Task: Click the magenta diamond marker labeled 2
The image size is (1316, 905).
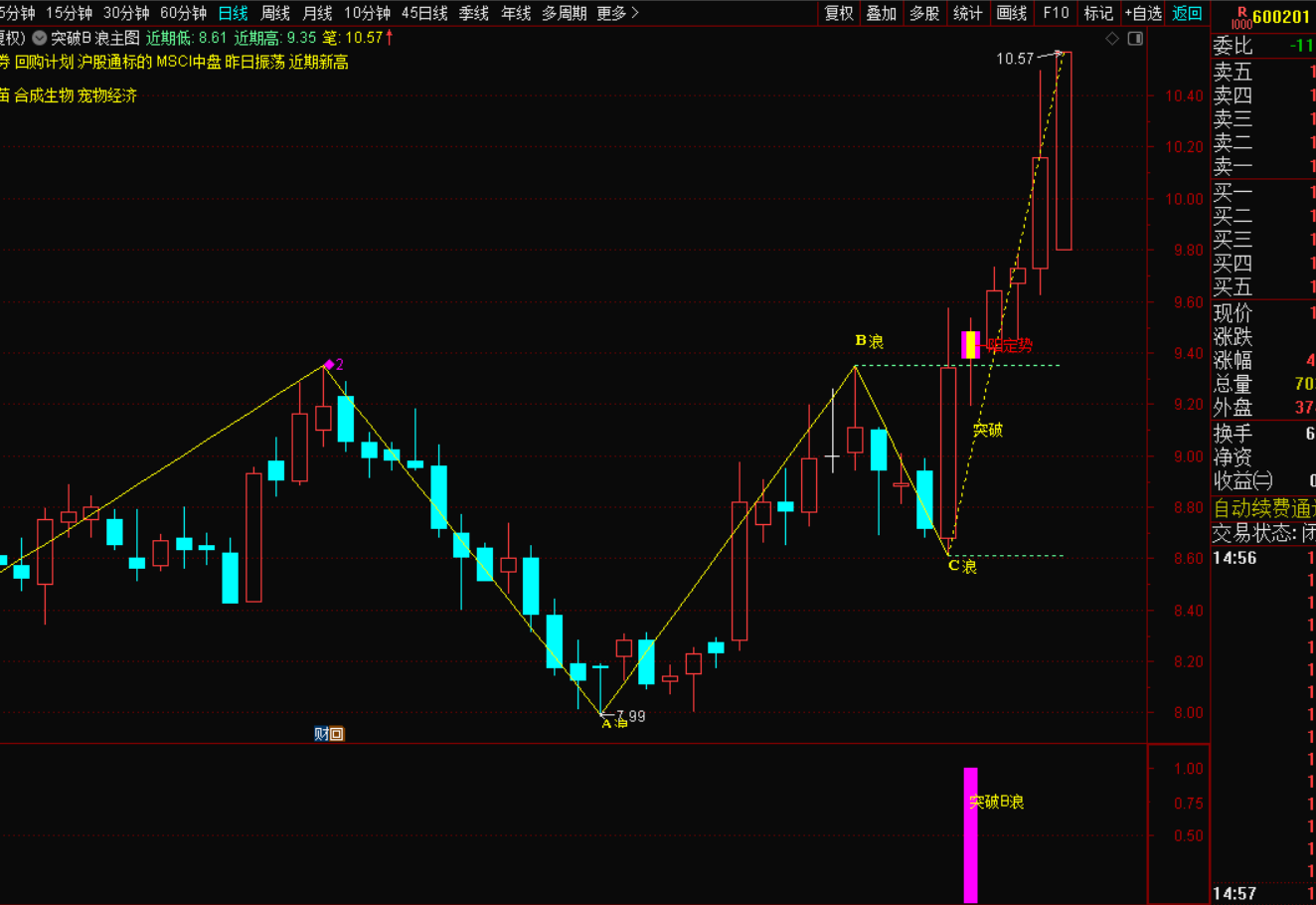Action: tap(329, 365)
